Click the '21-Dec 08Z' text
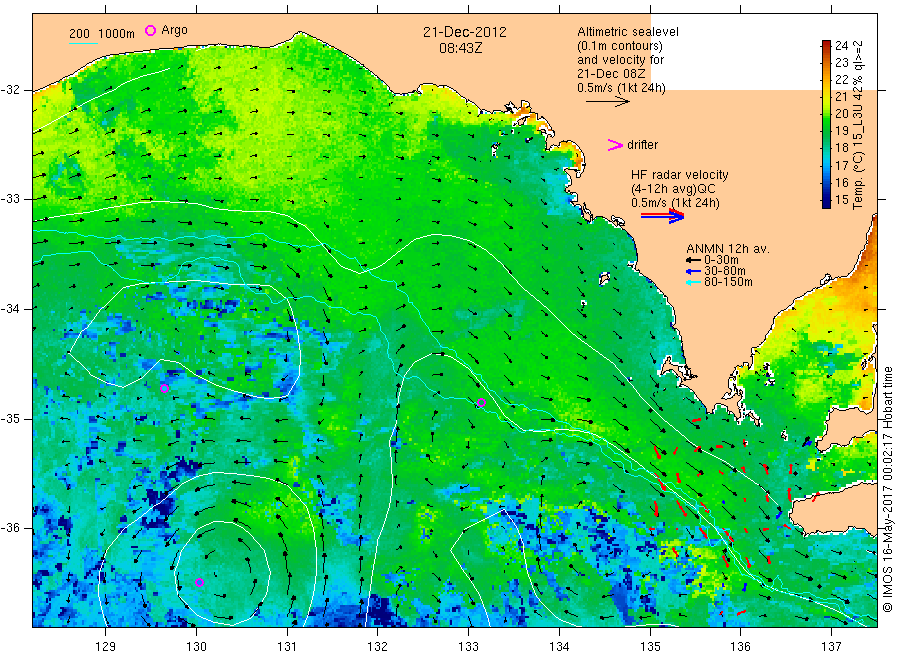This screenshot has width=900, height=660. (611, 74)
